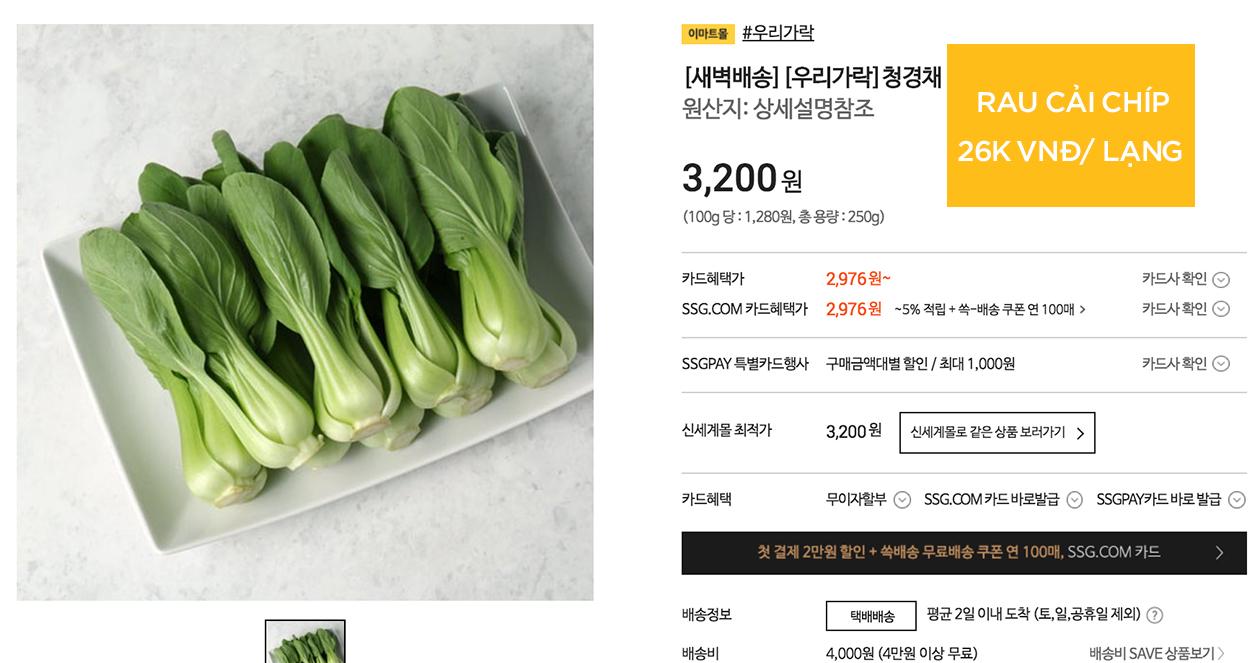Click the [새벽배송] [우리가락] 청경채 product title

click(813, 77)
